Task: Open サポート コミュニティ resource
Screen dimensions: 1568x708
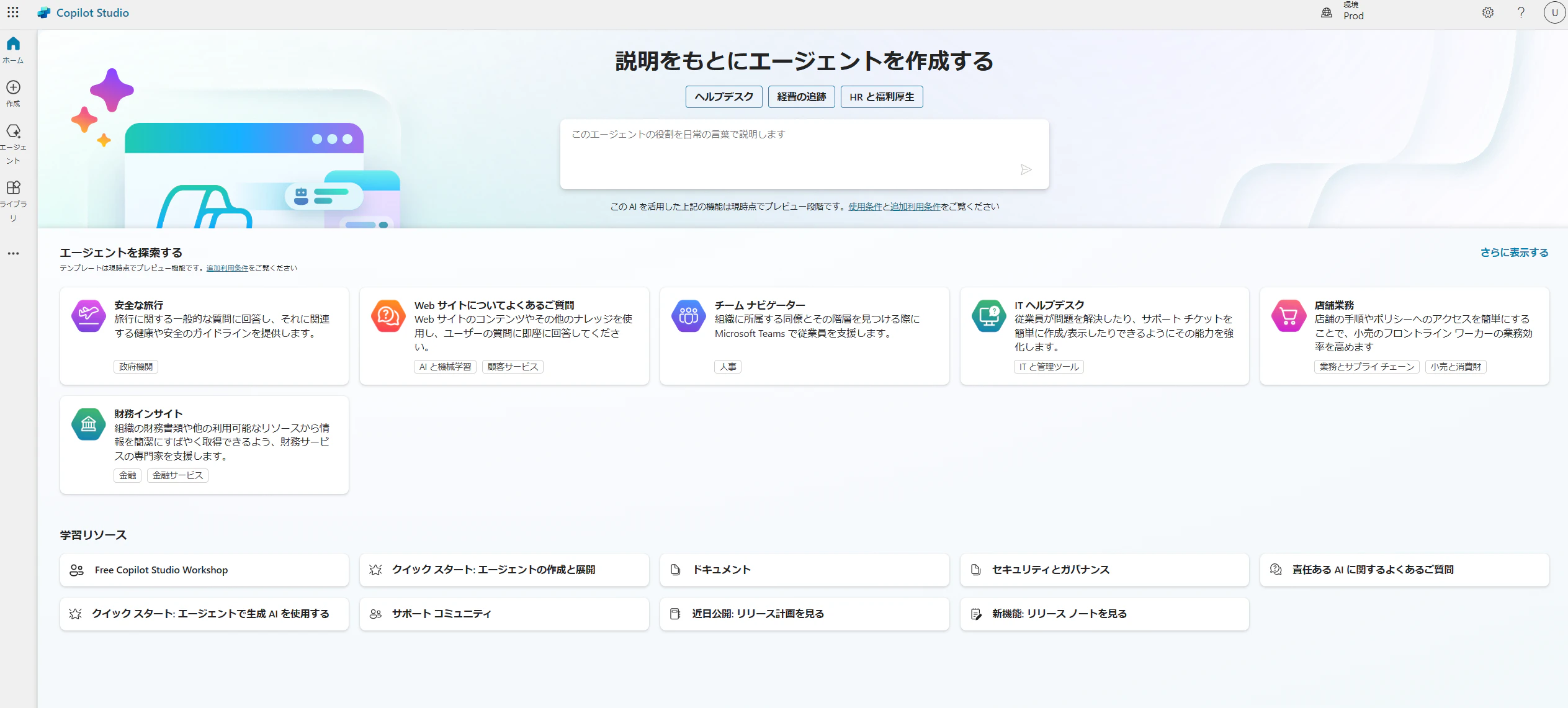Action: [504, 614]
